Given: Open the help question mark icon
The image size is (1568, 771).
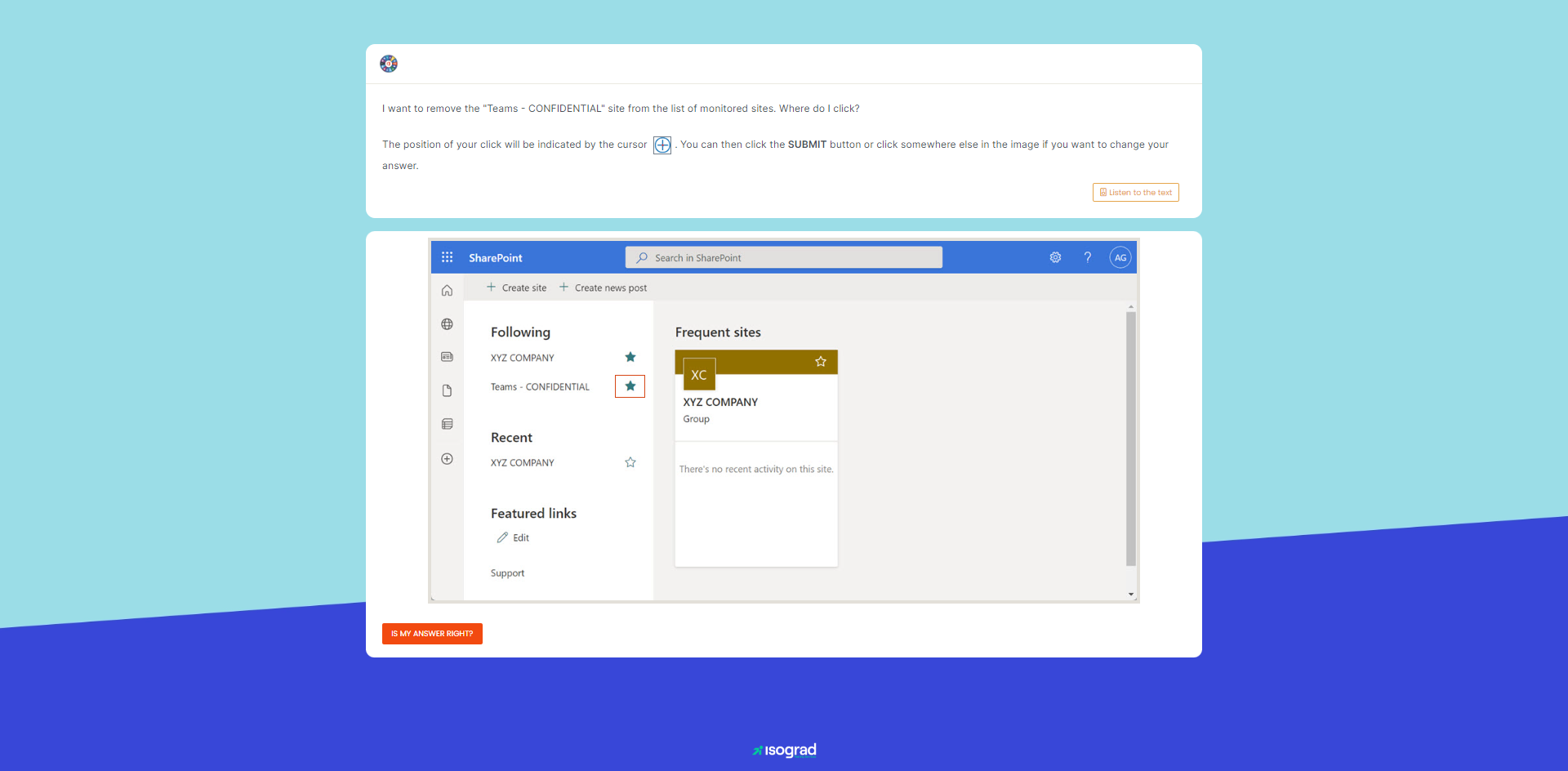Looking at the screenshot, I should (1088, 257).
